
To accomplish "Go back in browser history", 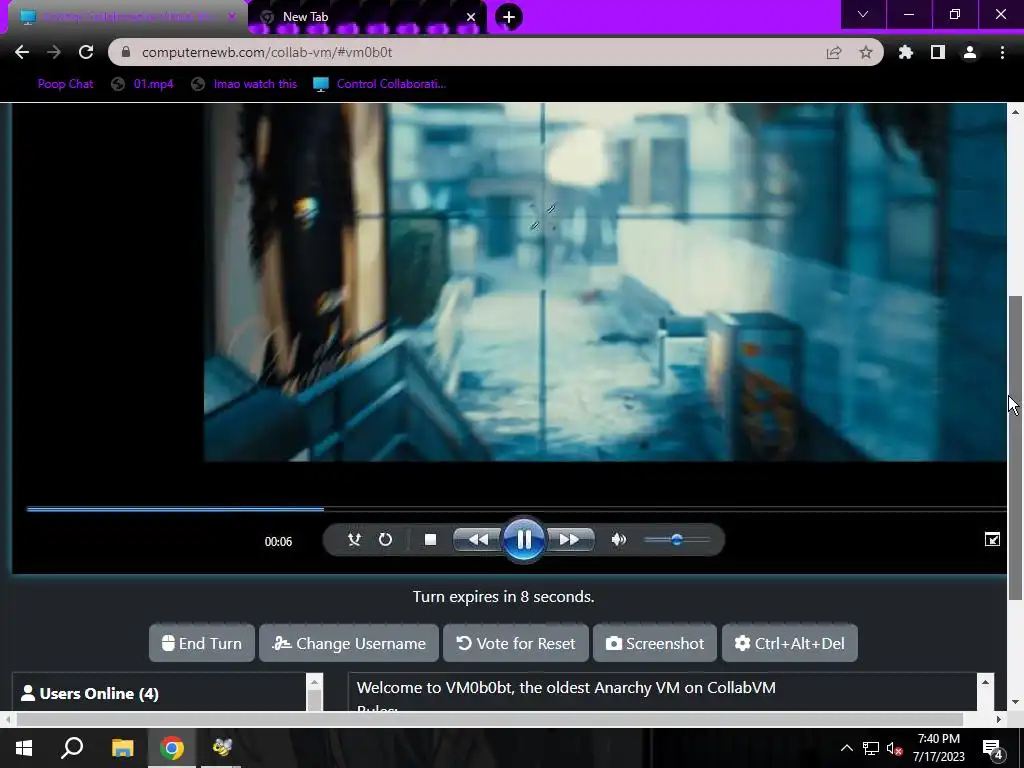I will pyautogui.click(x=22, y=52).
